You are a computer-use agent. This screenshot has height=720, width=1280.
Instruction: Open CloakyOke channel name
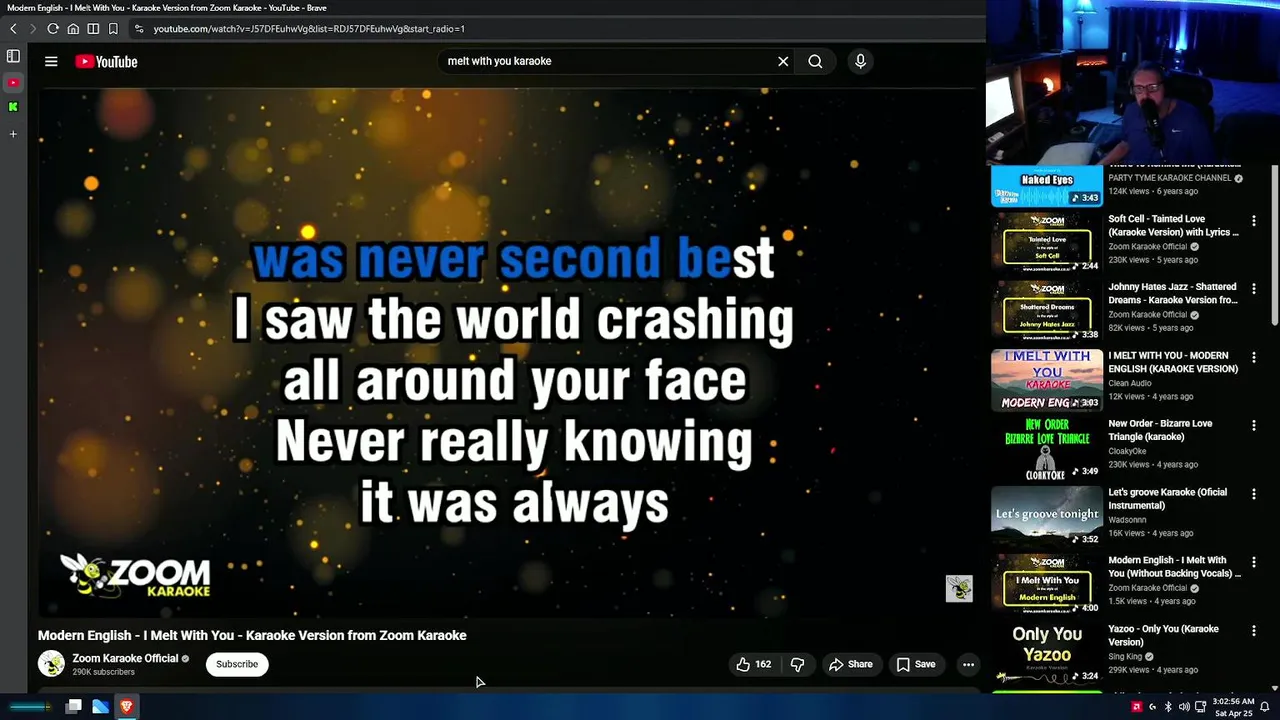(1129, 451)
